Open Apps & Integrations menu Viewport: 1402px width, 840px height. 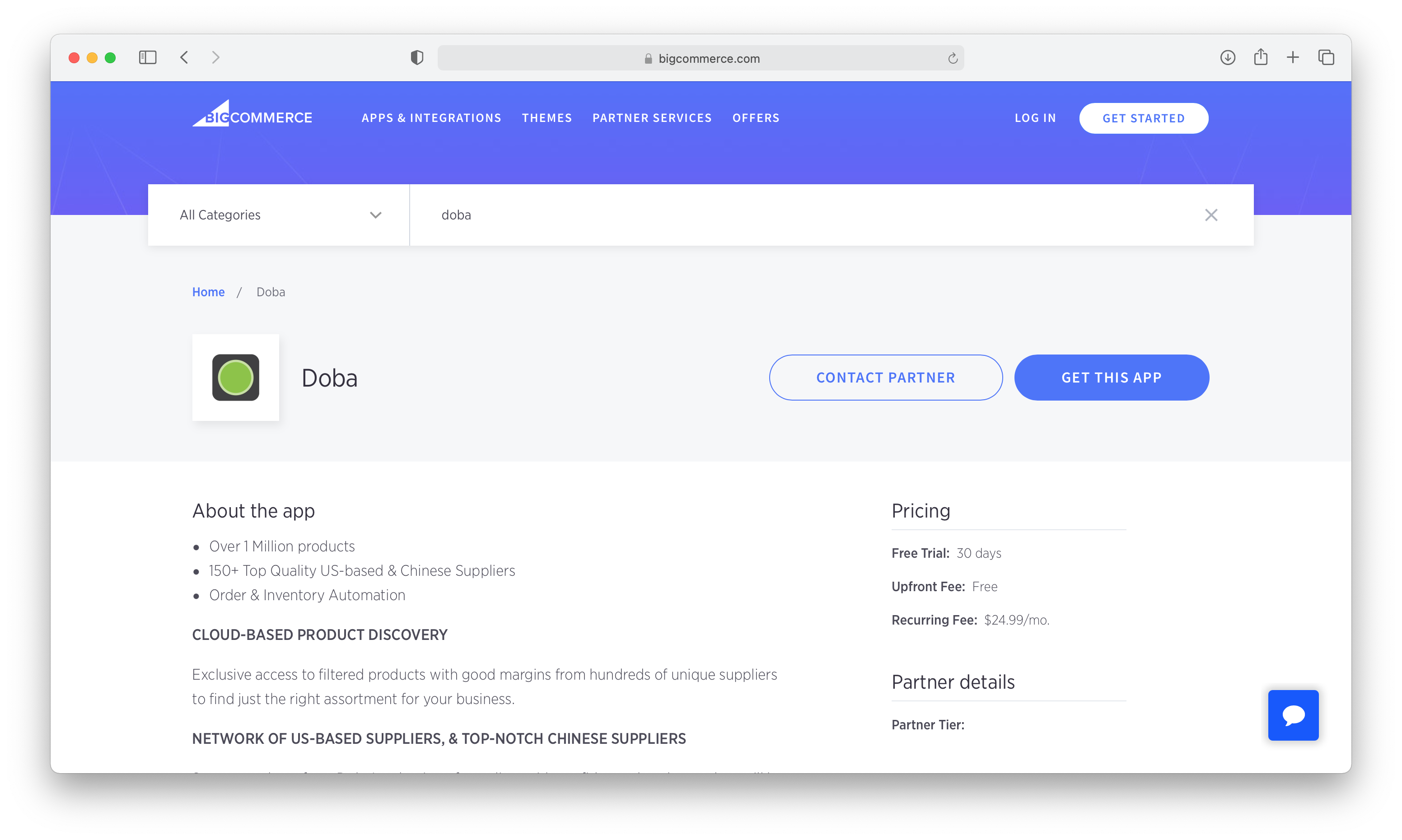pyautogui.click(x=431, y=118)
